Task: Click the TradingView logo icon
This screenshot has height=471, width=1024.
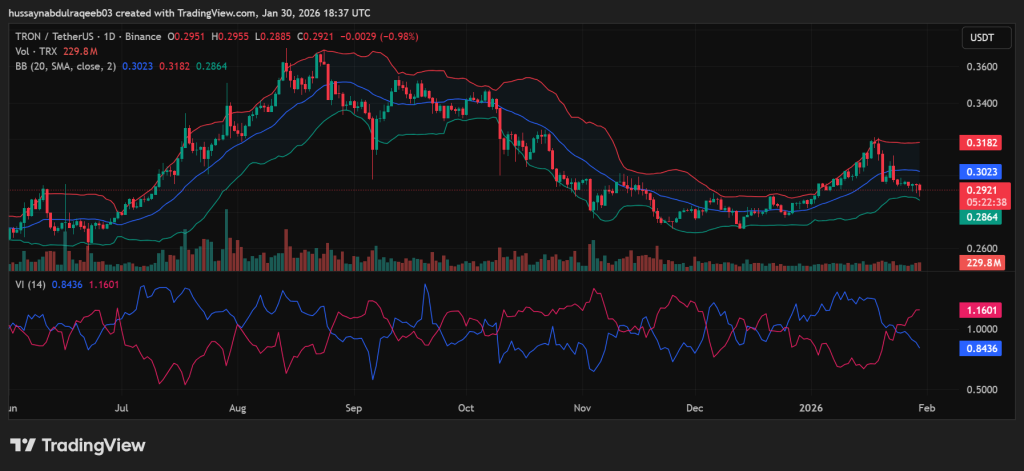Action: 24,446
